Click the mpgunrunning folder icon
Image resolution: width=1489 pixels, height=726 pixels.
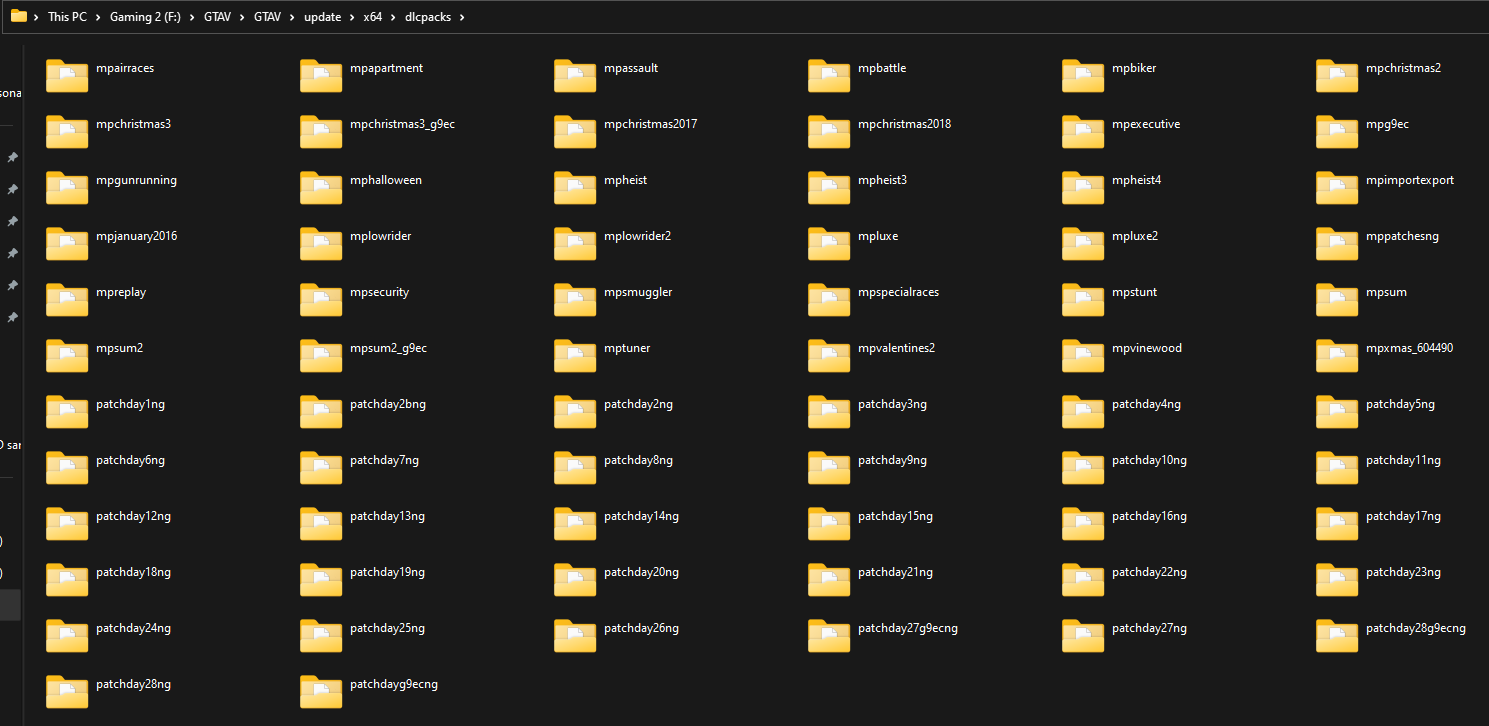coord(67,187)
